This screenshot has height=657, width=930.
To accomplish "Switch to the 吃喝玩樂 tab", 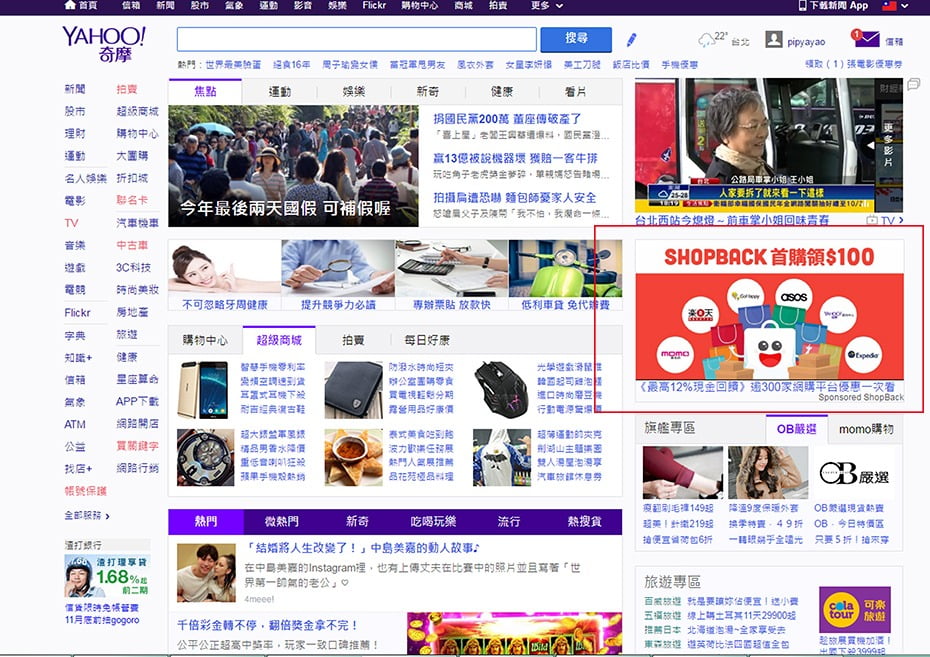I will [433, 521].
